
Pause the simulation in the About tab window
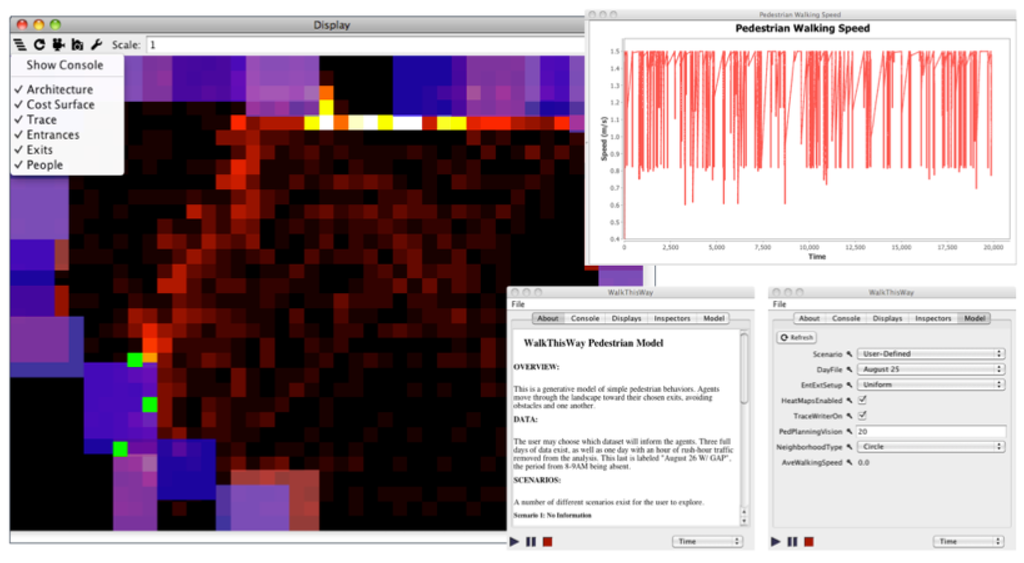[530, 541]
